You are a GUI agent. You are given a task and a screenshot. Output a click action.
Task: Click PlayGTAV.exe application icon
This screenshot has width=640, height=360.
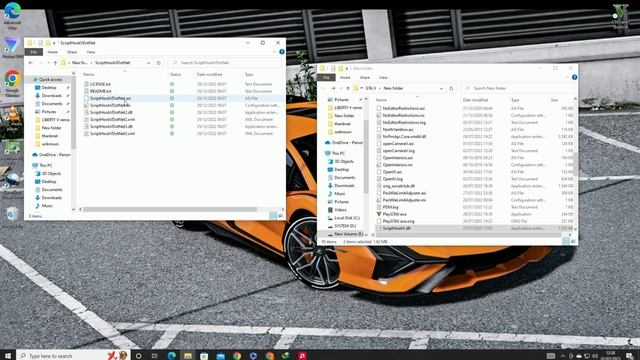pyautogui.click(x=379, y=214)
